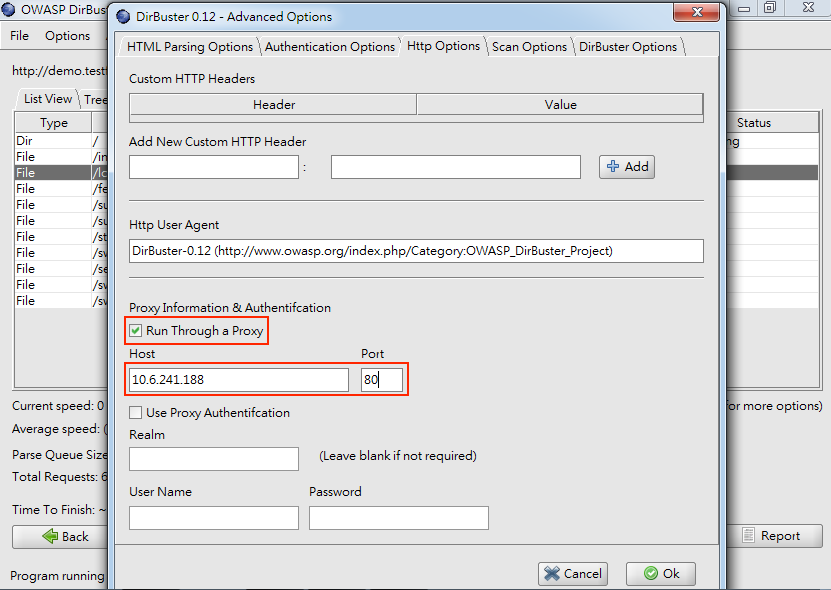This screenshot has height=590, width=831.
Task: Click the Status column header in results
Action: point(771,123)
